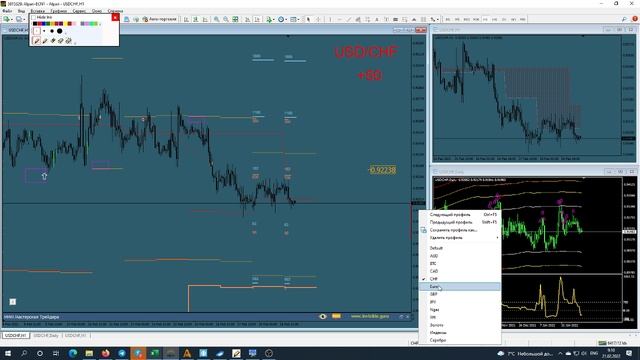Pick the green ink color swatch
This screenshot has height=360, width=640.
pyautogui.click(x=48, y=24)
